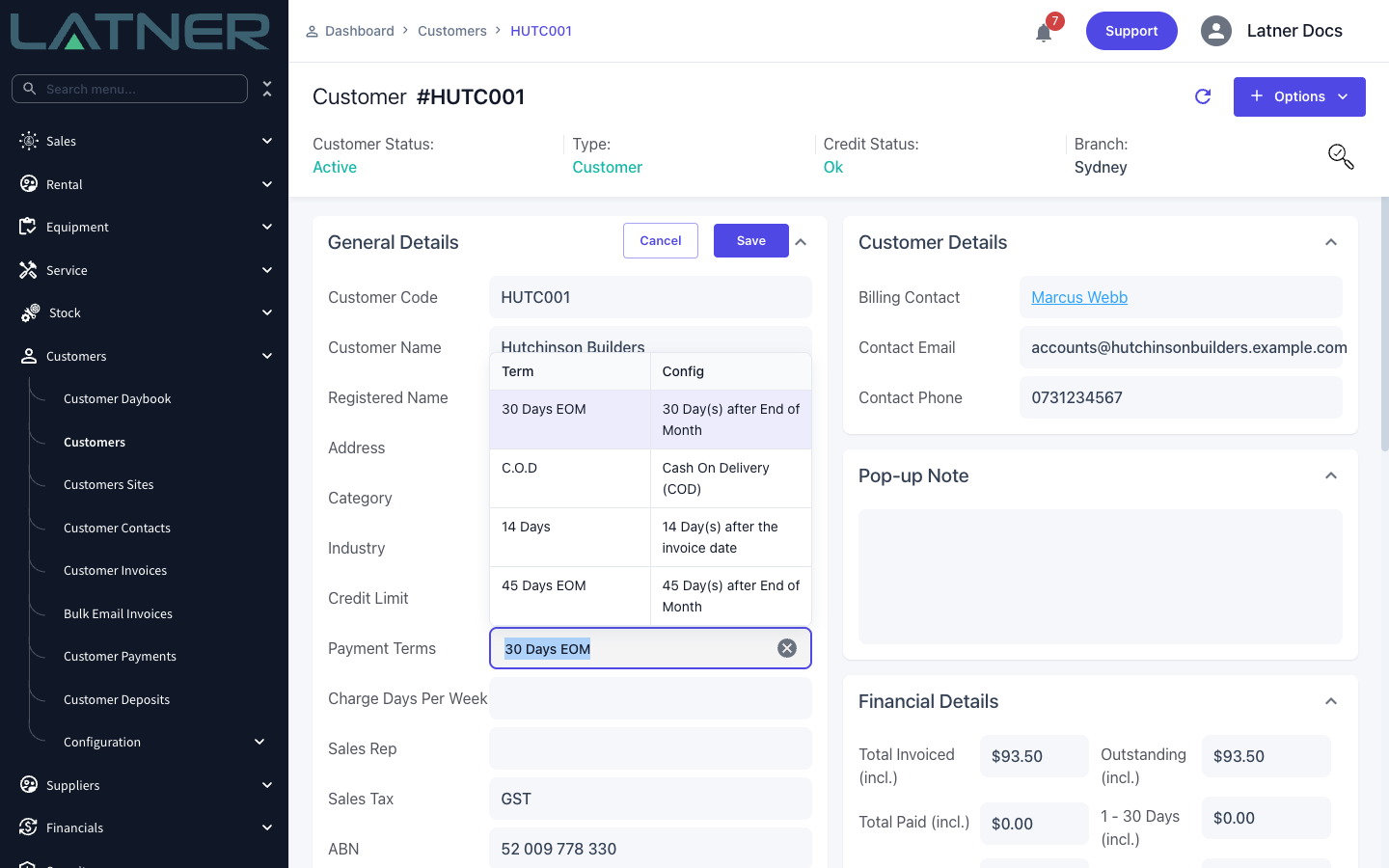1389x868 pixels.
Task: Click the Stock menu icon
Action: tap(30, 312)
